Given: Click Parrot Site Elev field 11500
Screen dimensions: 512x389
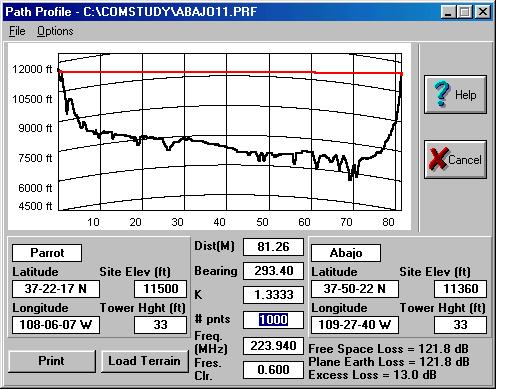Looking at the screenshot, I should pyautogui.click(x=160, y=289).
